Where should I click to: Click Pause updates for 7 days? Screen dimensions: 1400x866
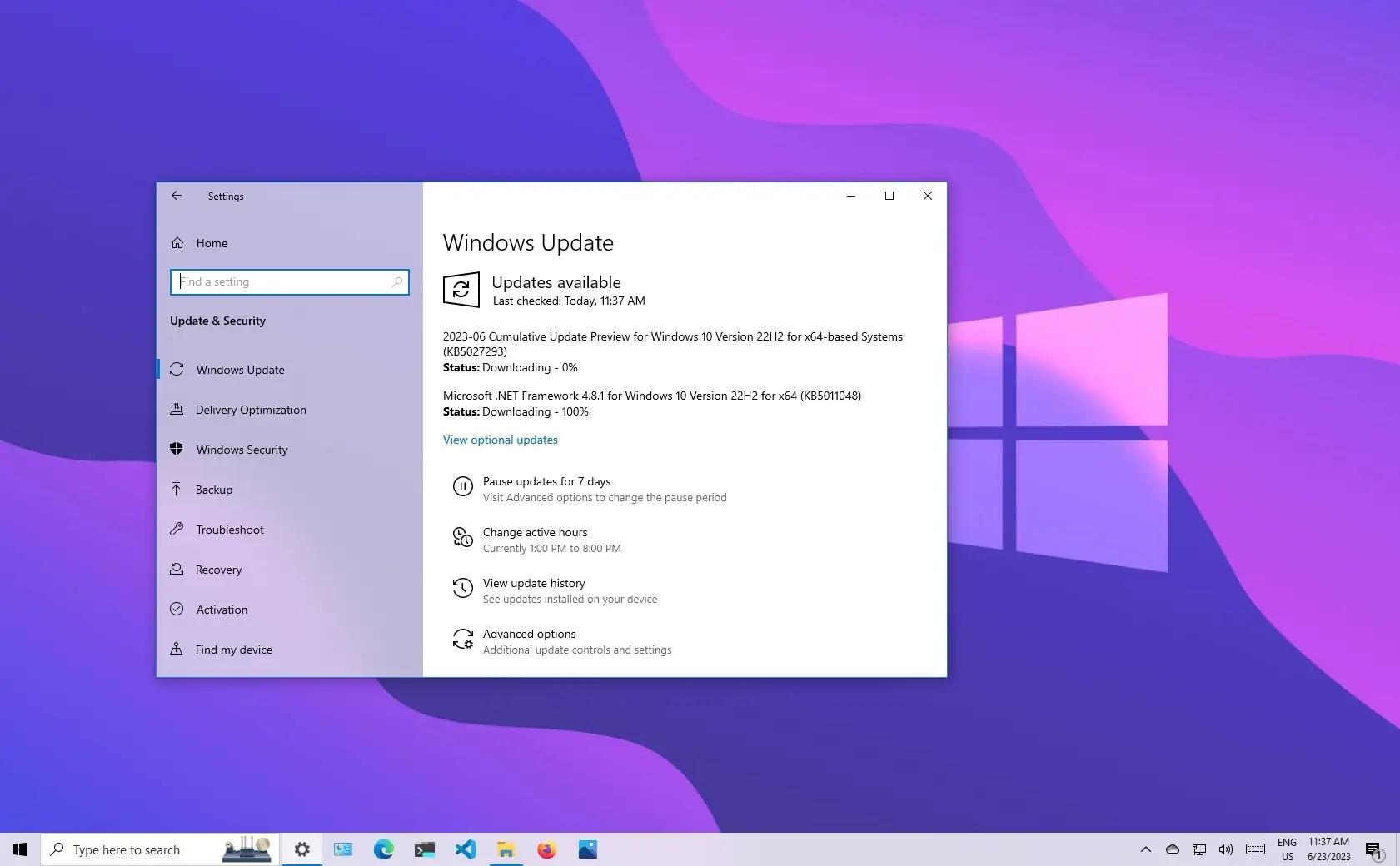[547, 481]
